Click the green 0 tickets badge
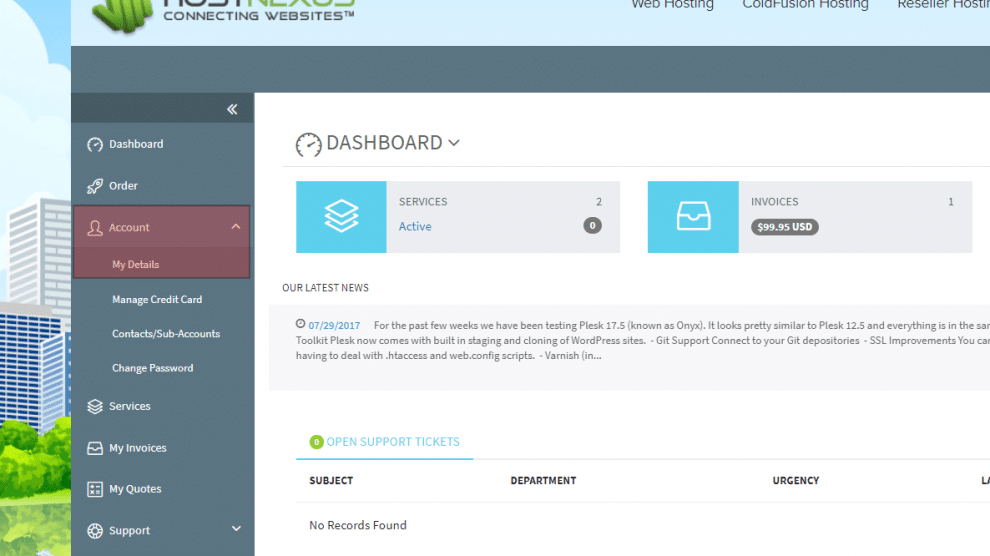 click(316, 442)
